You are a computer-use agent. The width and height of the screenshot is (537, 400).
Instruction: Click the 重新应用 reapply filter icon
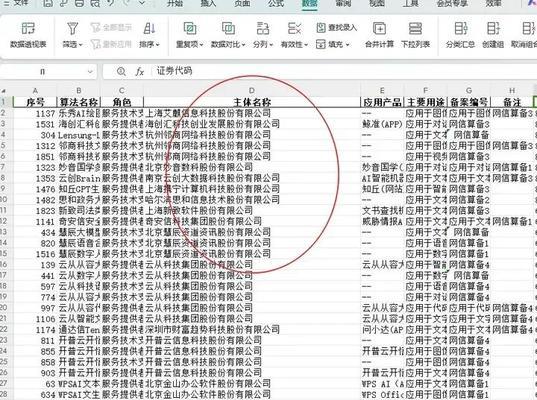(96, 44)
